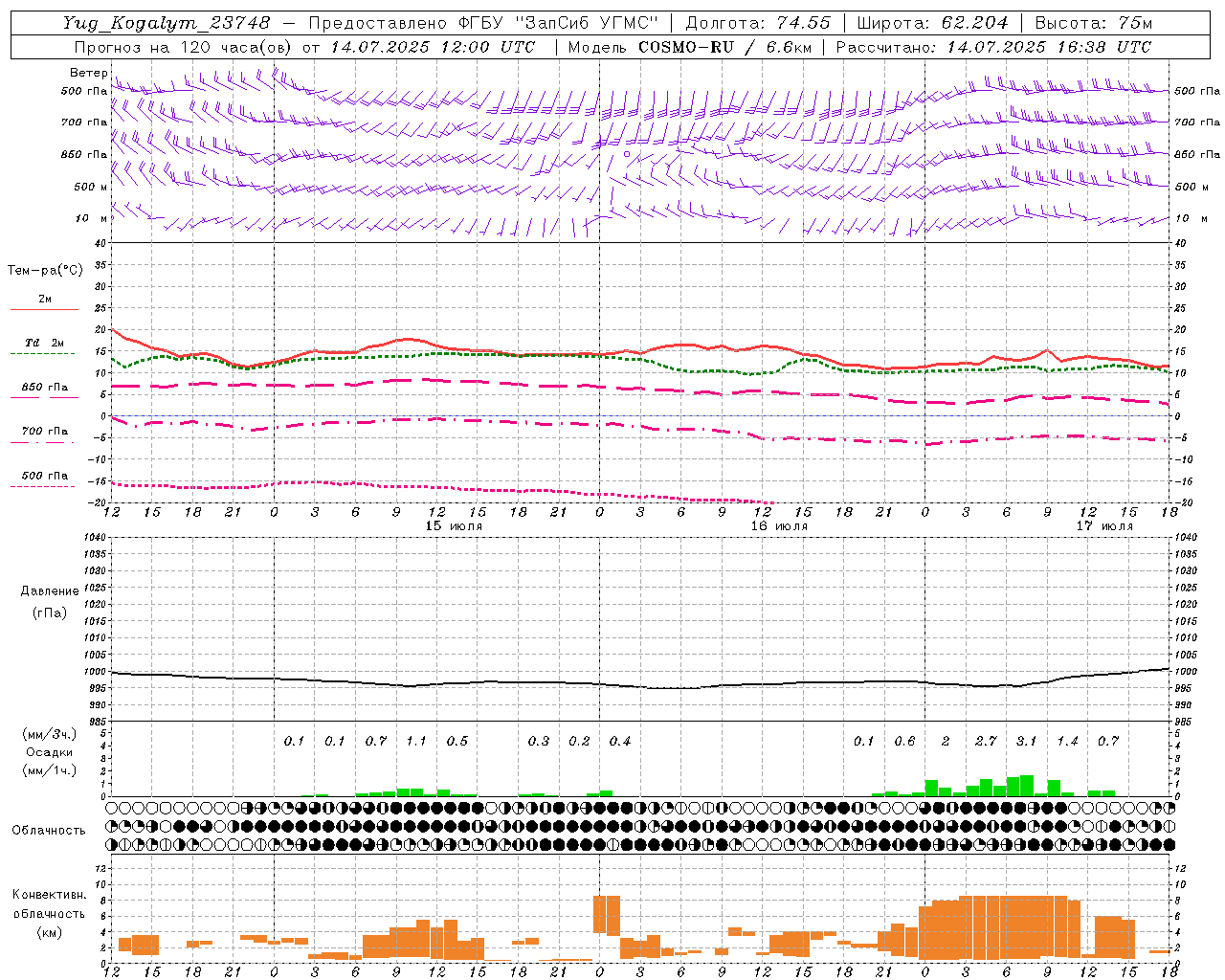Click the Td 2м dew point legend entry
Image resolution: width=1225 pixels, height=980 pixels.
pyautogui.click(x=45, y=342)
